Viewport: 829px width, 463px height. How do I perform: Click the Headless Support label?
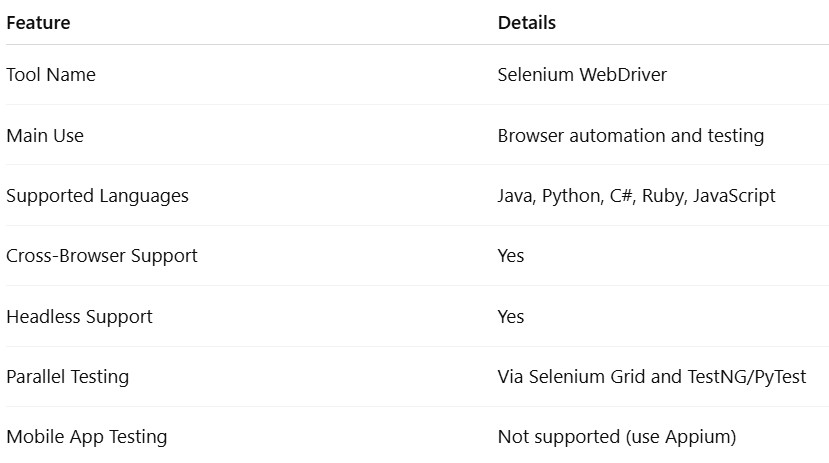(79, 317)
